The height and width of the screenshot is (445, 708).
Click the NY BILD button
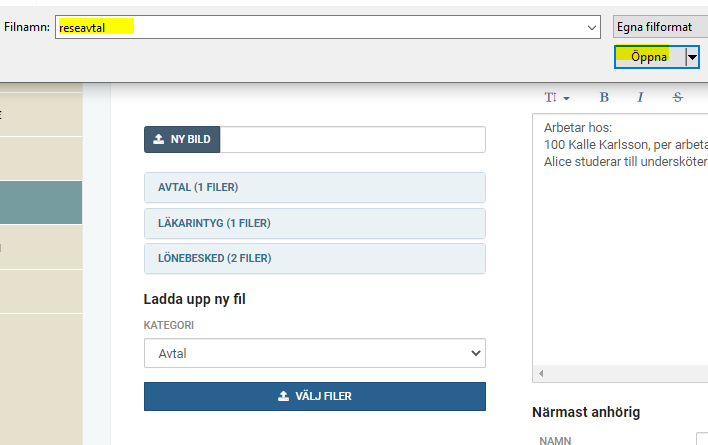(182, 139)
